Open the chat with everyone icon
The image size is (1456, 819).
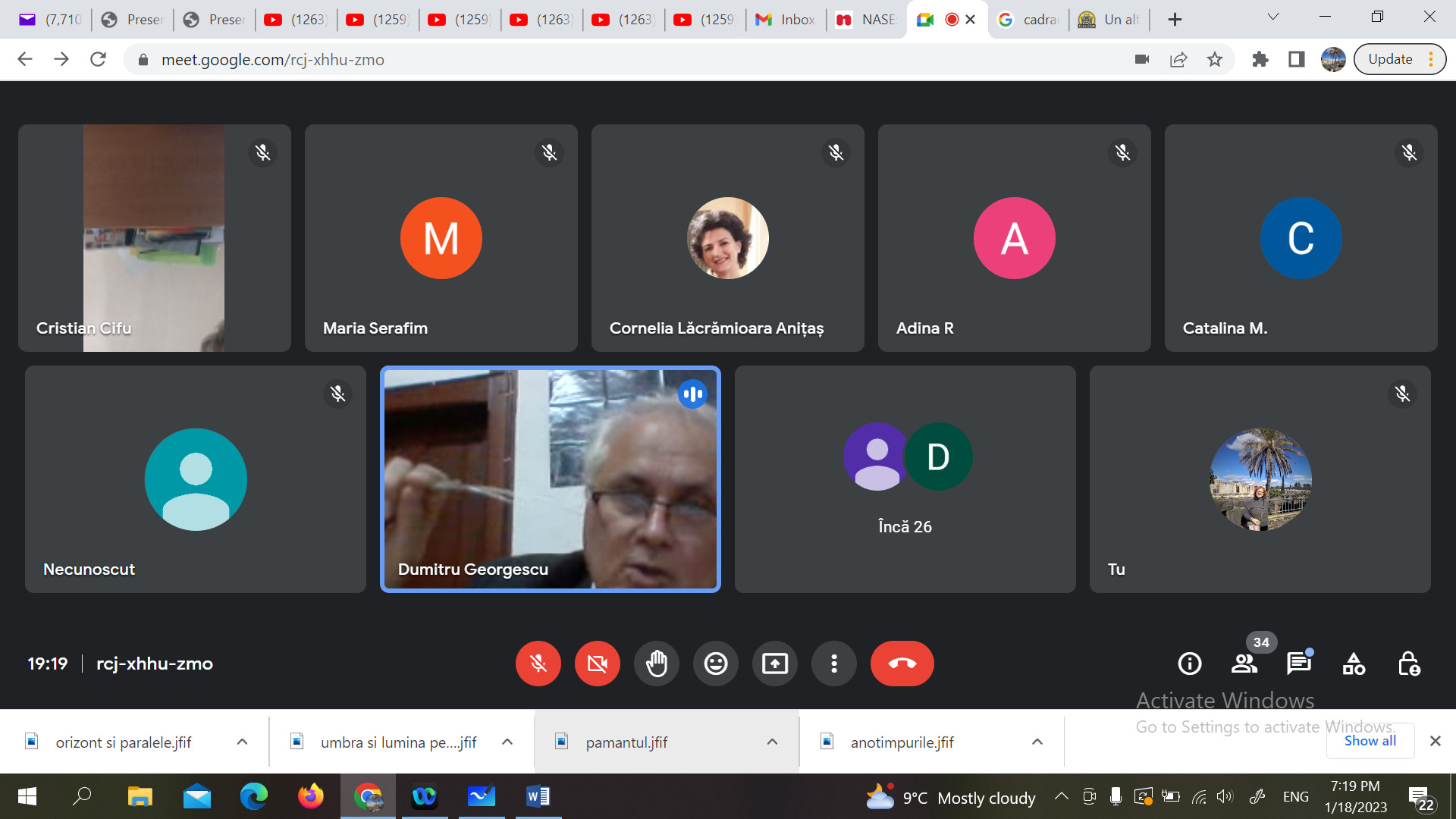click(1299, 664)
